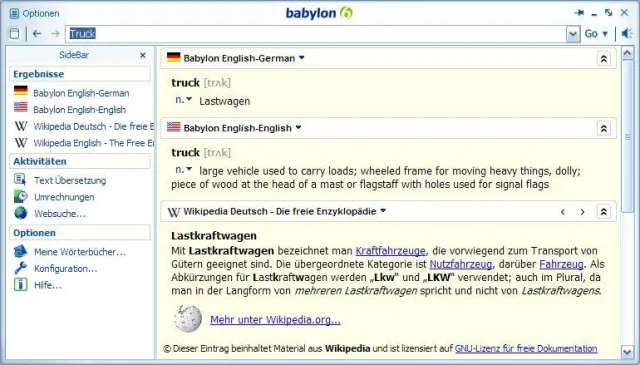Image resolution: width=640 pixels, height=365 pixels.
Task: Close the SideBar panel
Action: point(142,55)
